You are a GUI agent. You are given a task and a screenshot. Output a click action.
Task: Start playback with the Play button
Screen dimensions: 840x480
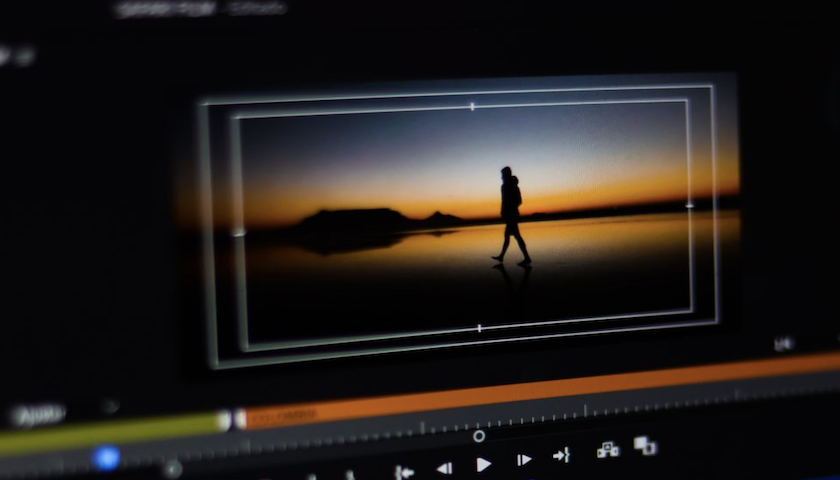tap(483, 464)
